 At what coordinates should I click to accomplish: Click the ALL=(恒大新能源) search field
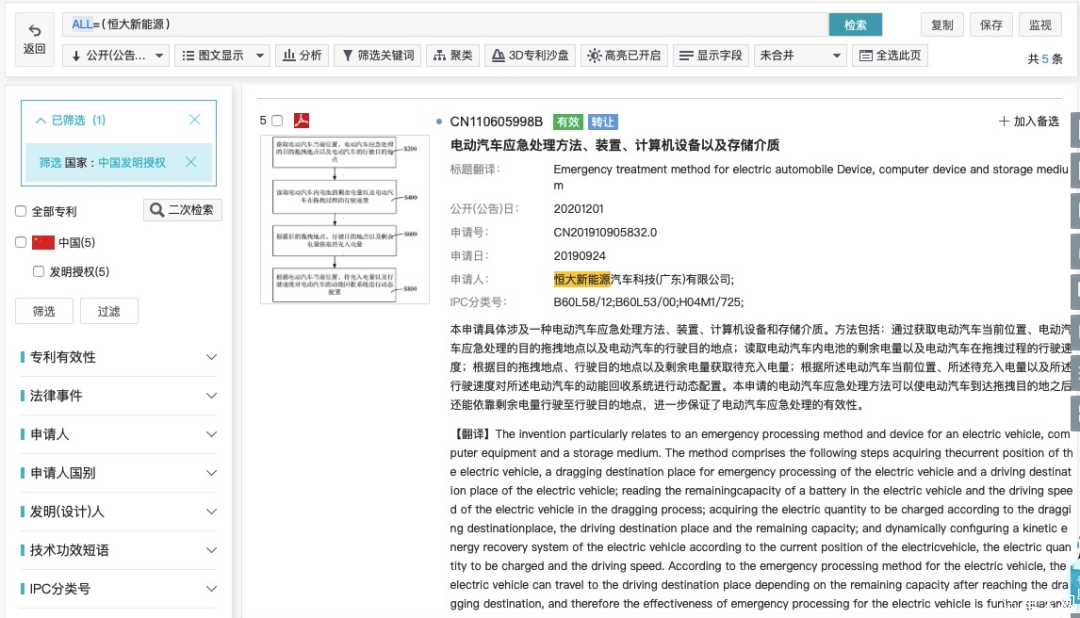(x=445, y=25)
